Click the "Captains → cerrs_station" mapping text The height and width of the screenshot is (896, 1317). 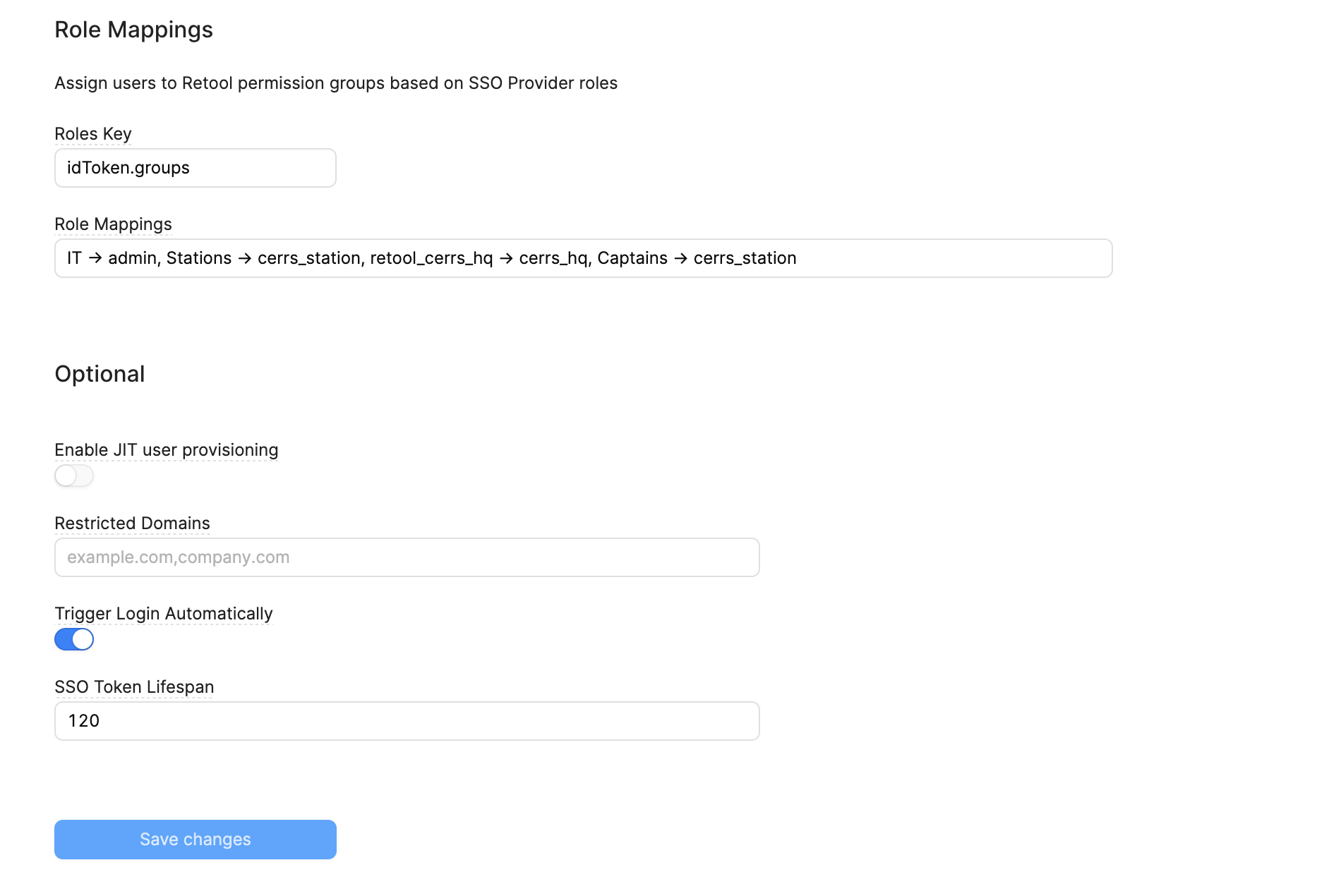coord(697,258)
